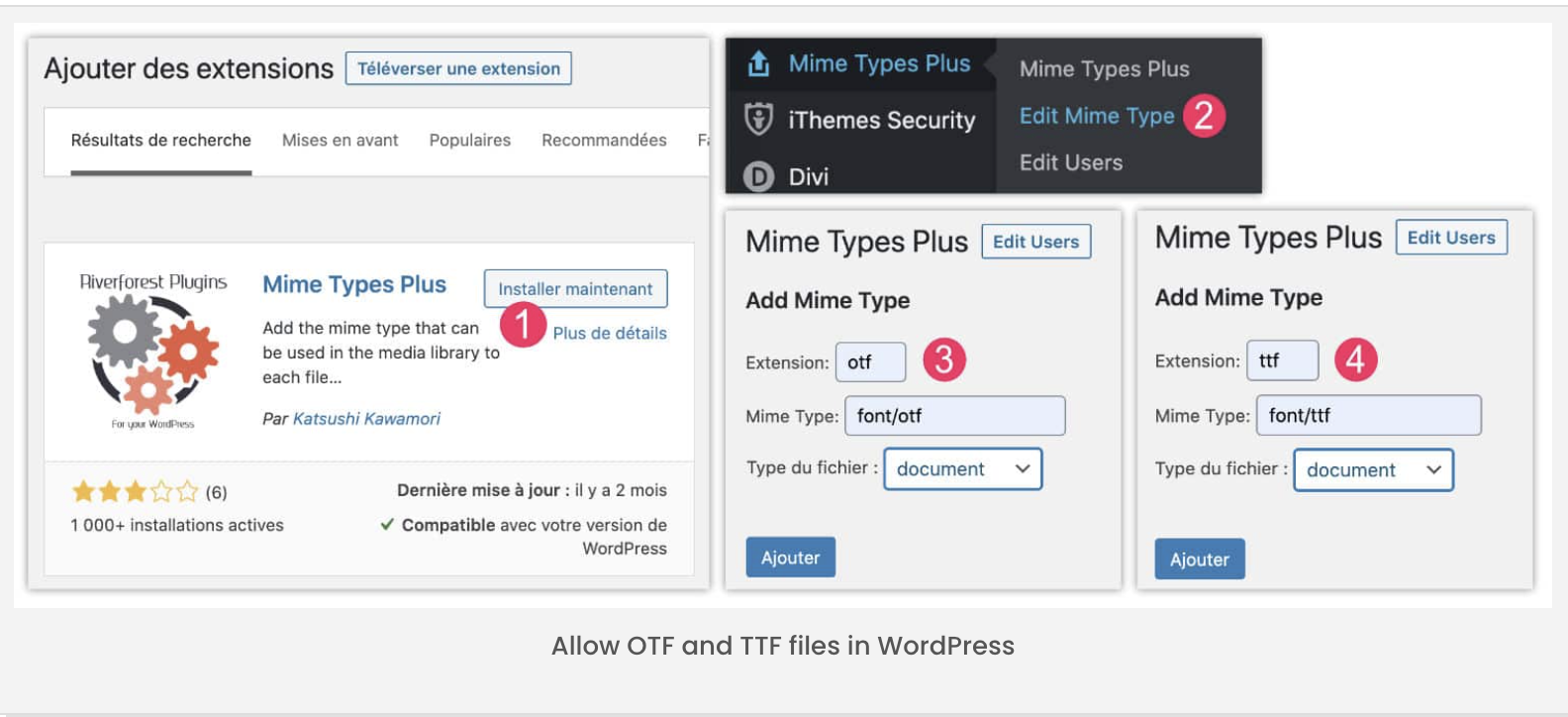This screenshot has height=717, width=1568.
Task: Open iThemes Security menu item
Action: point(881,120)
